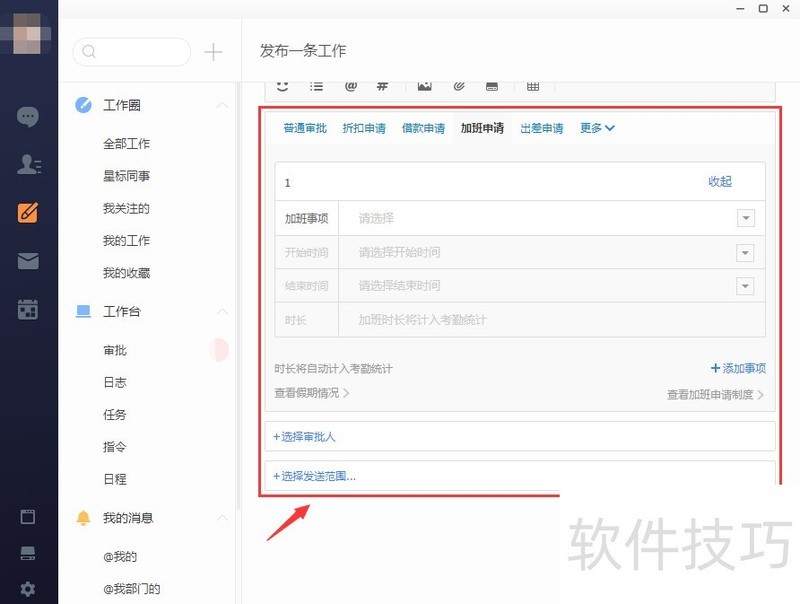Click the hashtag topic icon in the toolbar

380,86
